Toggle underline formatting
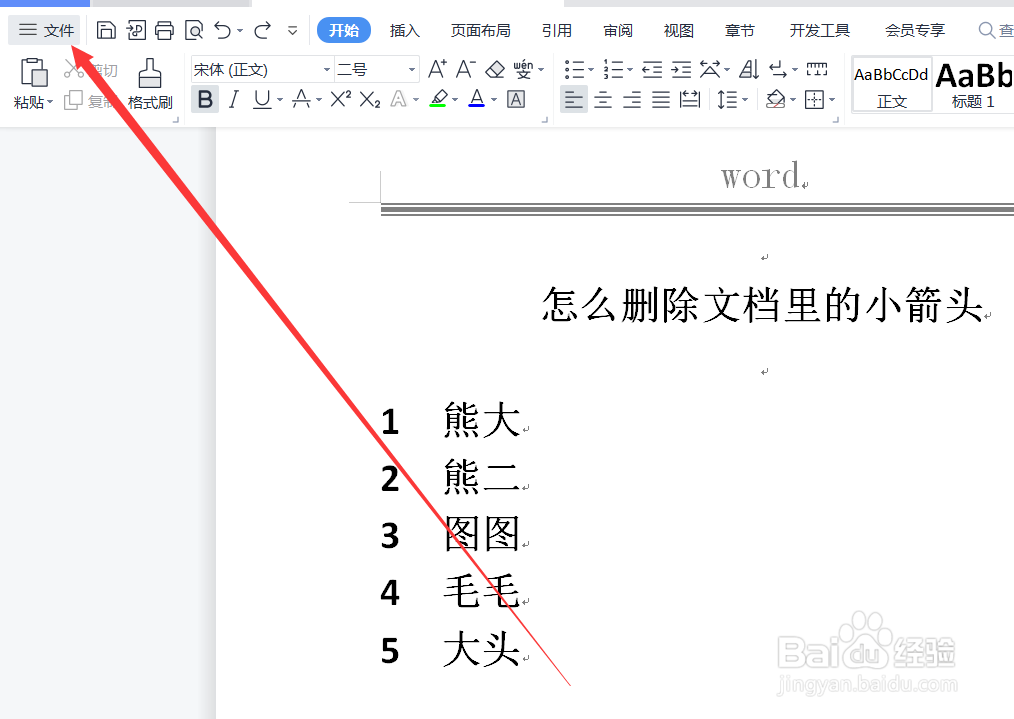This screenshot has height=719, width=1014. [x=259, y=99]
